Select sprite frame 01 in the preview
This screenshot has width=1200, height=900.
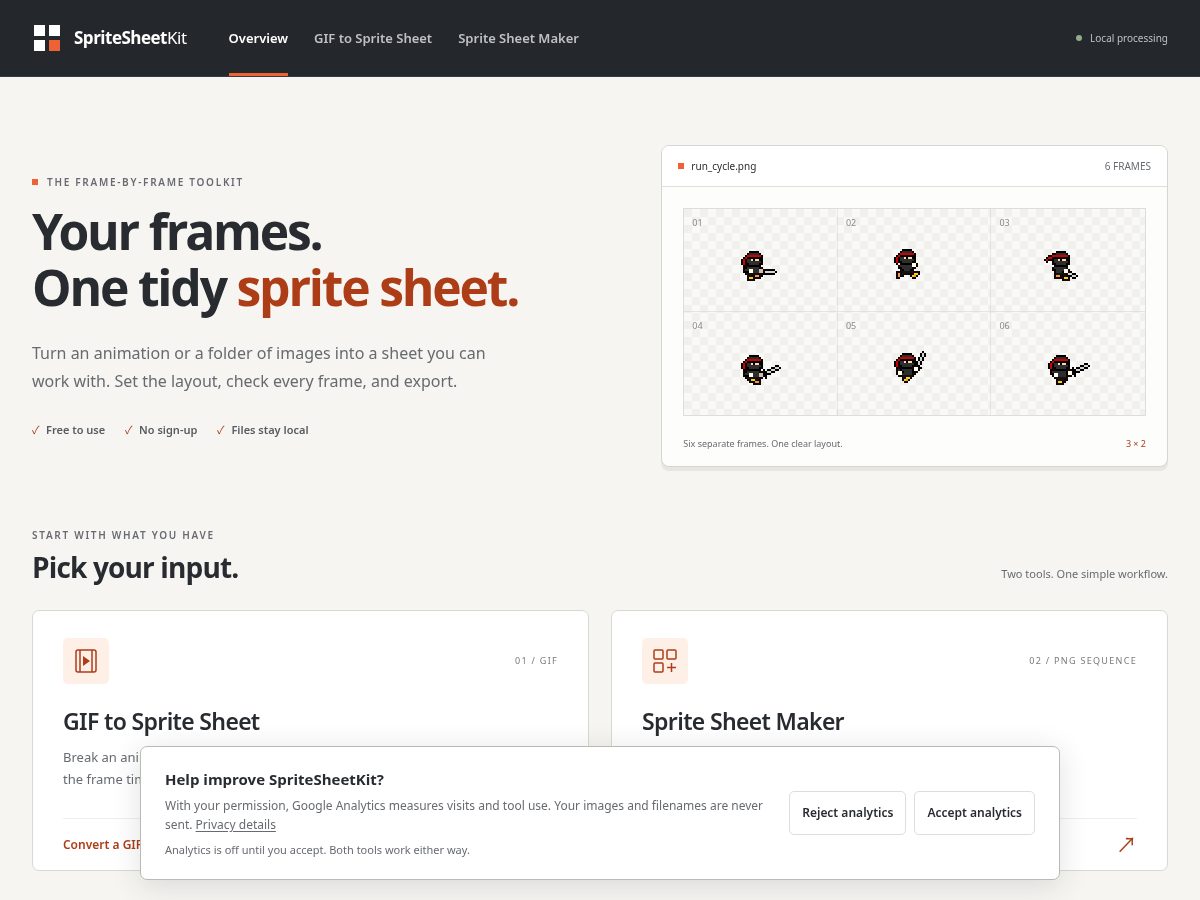(760, 260)
